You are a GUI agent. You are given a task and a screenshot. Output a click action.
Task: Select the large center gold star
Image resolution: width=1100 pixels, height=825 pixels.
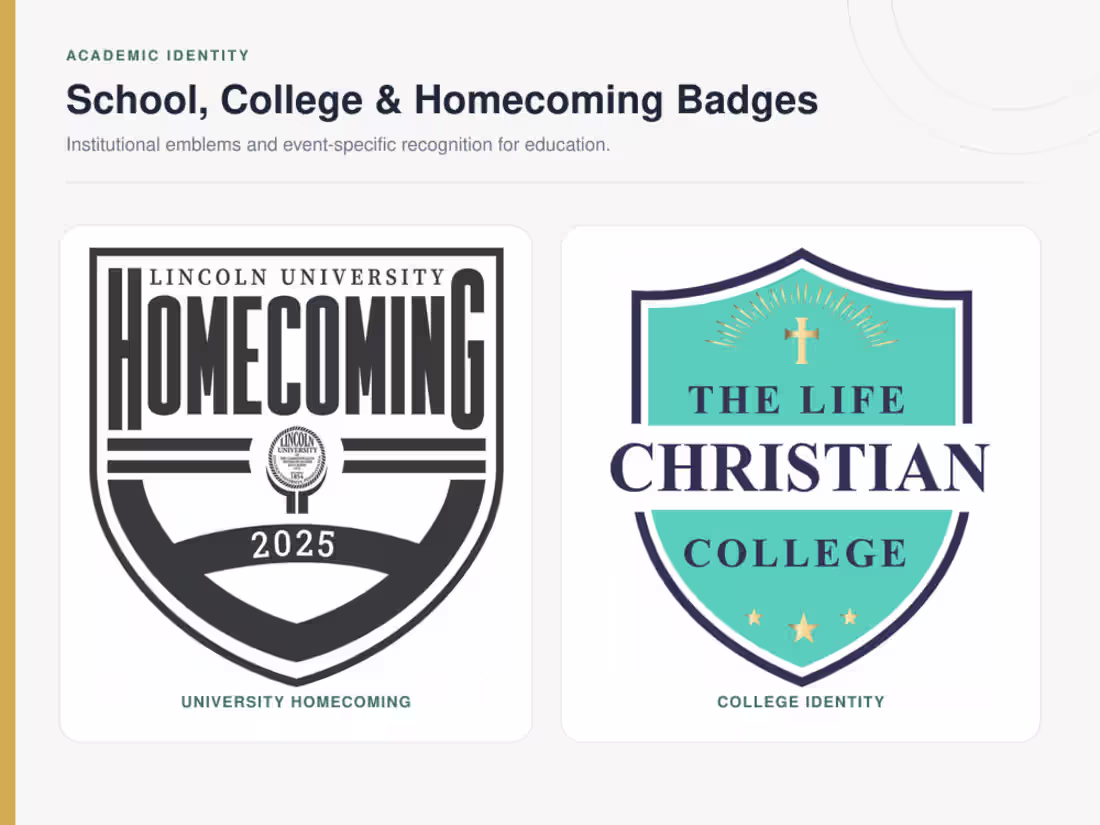coord(803,627)
